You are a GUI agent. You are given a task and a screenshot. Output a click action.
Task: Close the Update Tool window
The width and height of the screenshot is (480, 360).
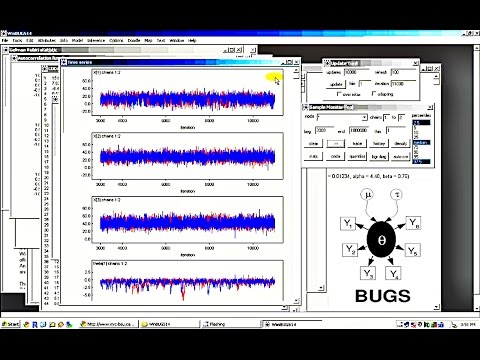(416, 63)
